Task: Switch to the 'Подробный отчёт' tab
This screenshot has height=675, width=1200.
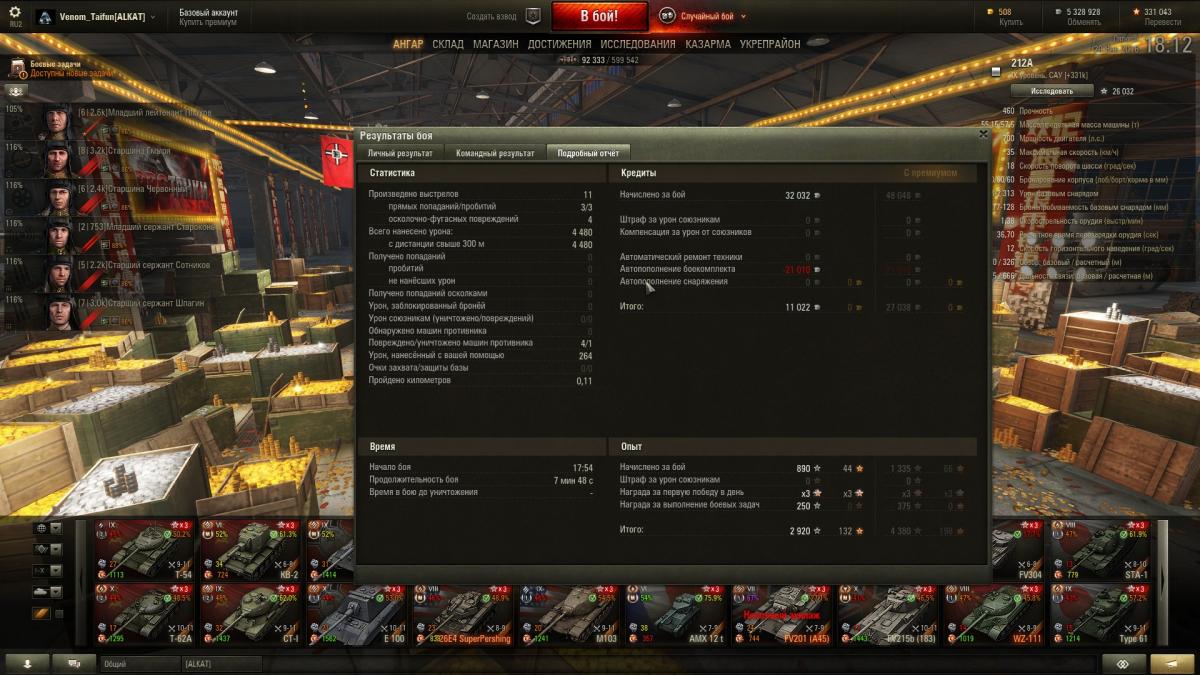Action: (x=588, y=153)
